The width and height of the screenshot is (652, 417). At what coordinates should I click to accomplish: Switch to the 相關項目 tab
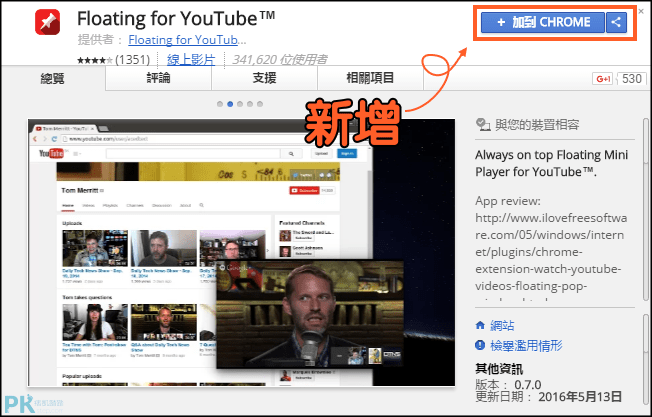[370, 78]
